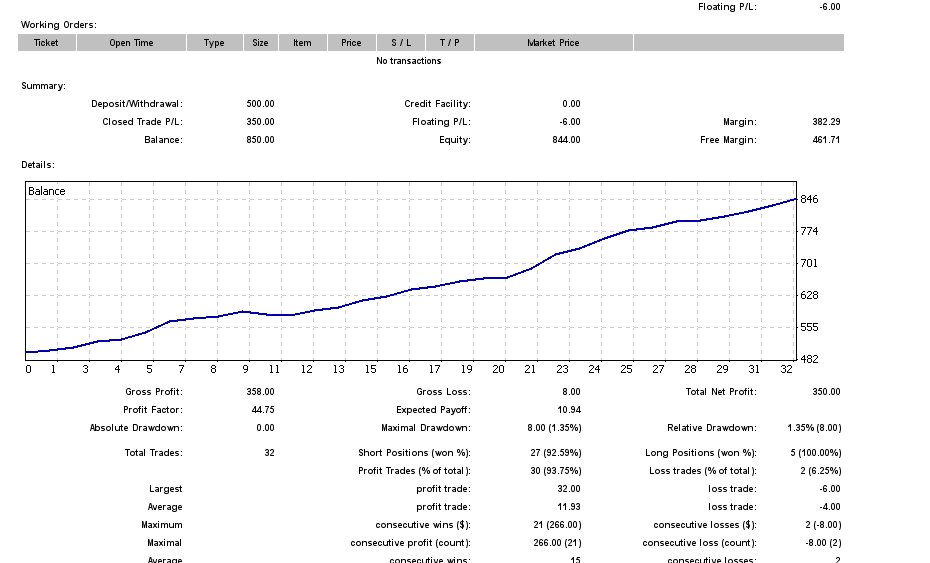Click the 0 mark on chart's horizontal axis

(x=28, y=370)
